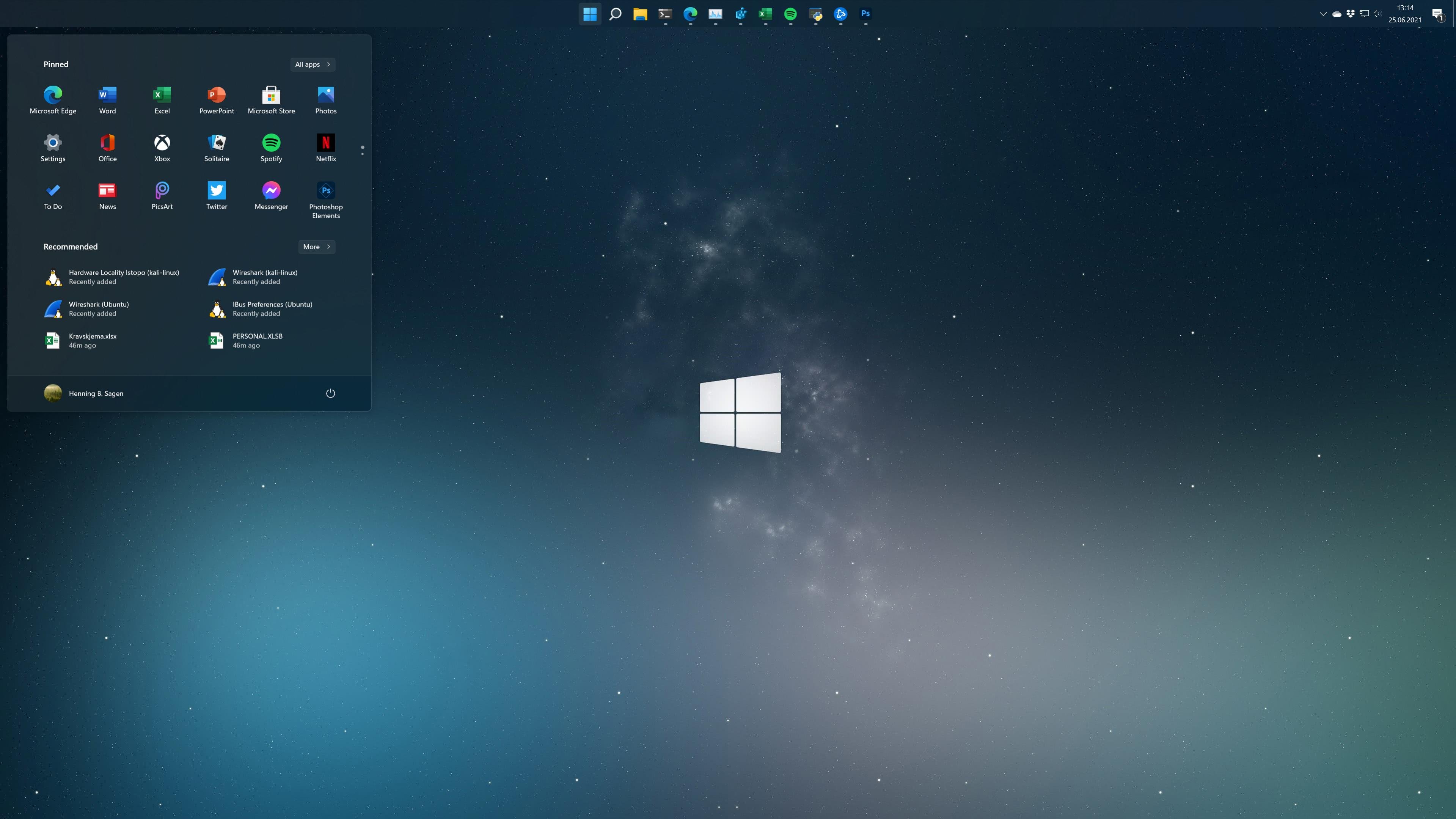Screen dimensions: 1456x819
Task: Open the clock and date 25.06.2021
Action: point(1404,14)
